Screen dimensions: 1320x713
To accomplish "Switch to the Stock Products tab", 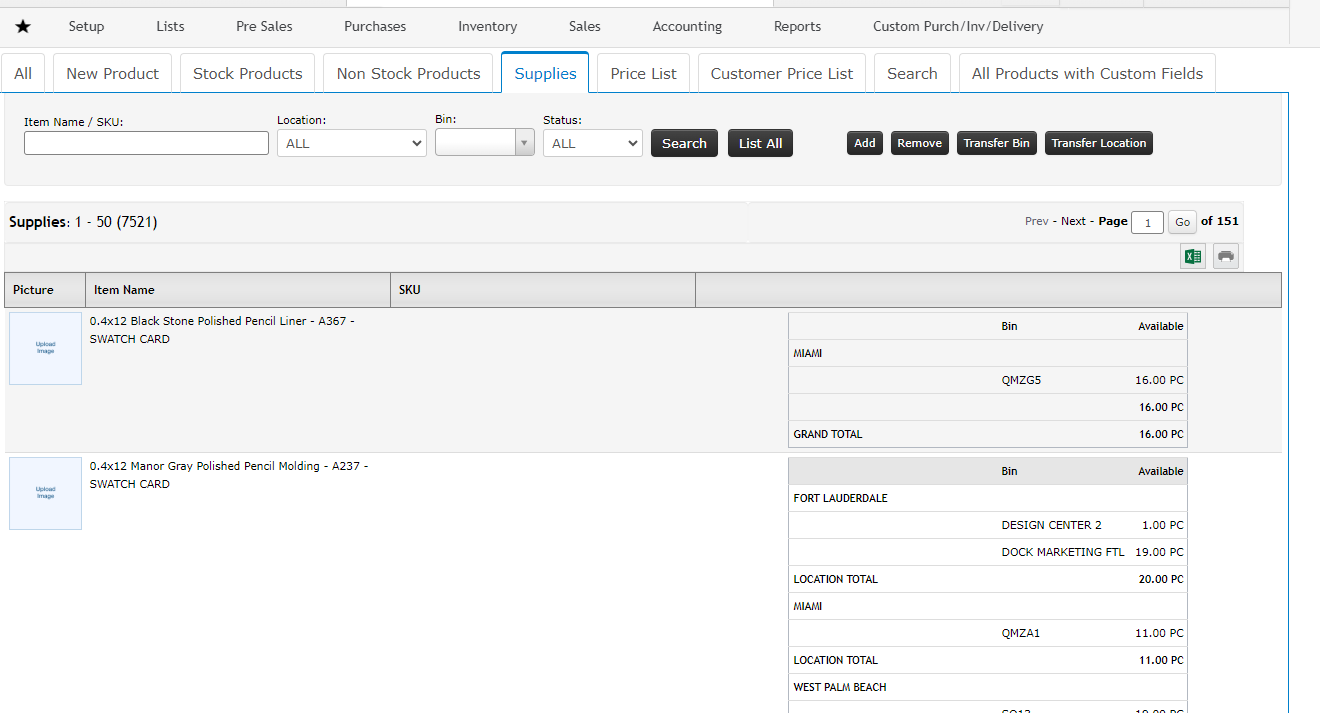I will coord(247,73).
